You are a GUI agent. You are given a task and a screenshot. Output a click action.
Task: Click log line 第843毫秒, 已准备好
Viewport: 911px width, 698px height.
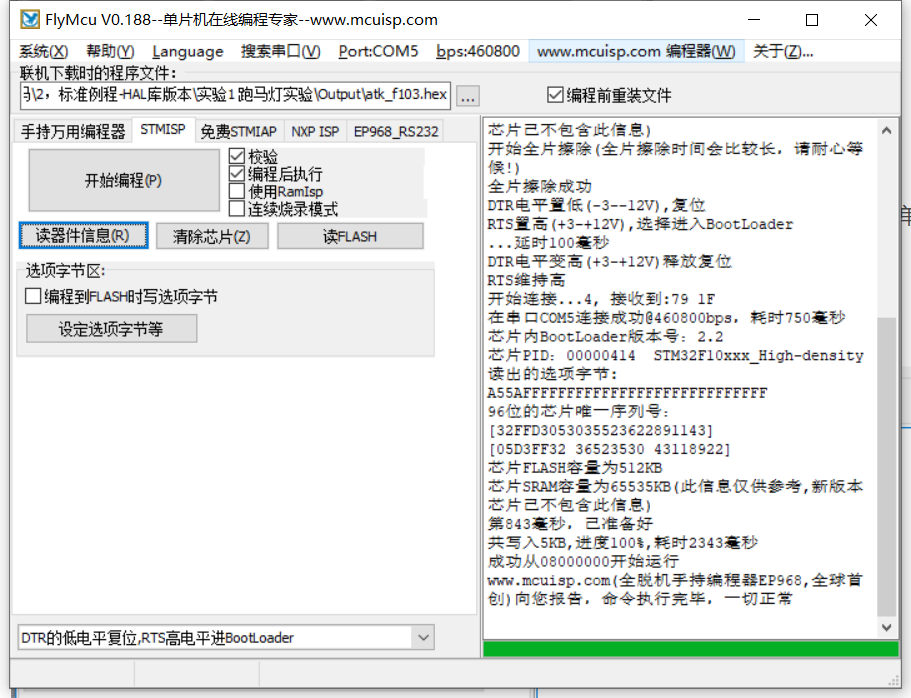tap(570, 524)
